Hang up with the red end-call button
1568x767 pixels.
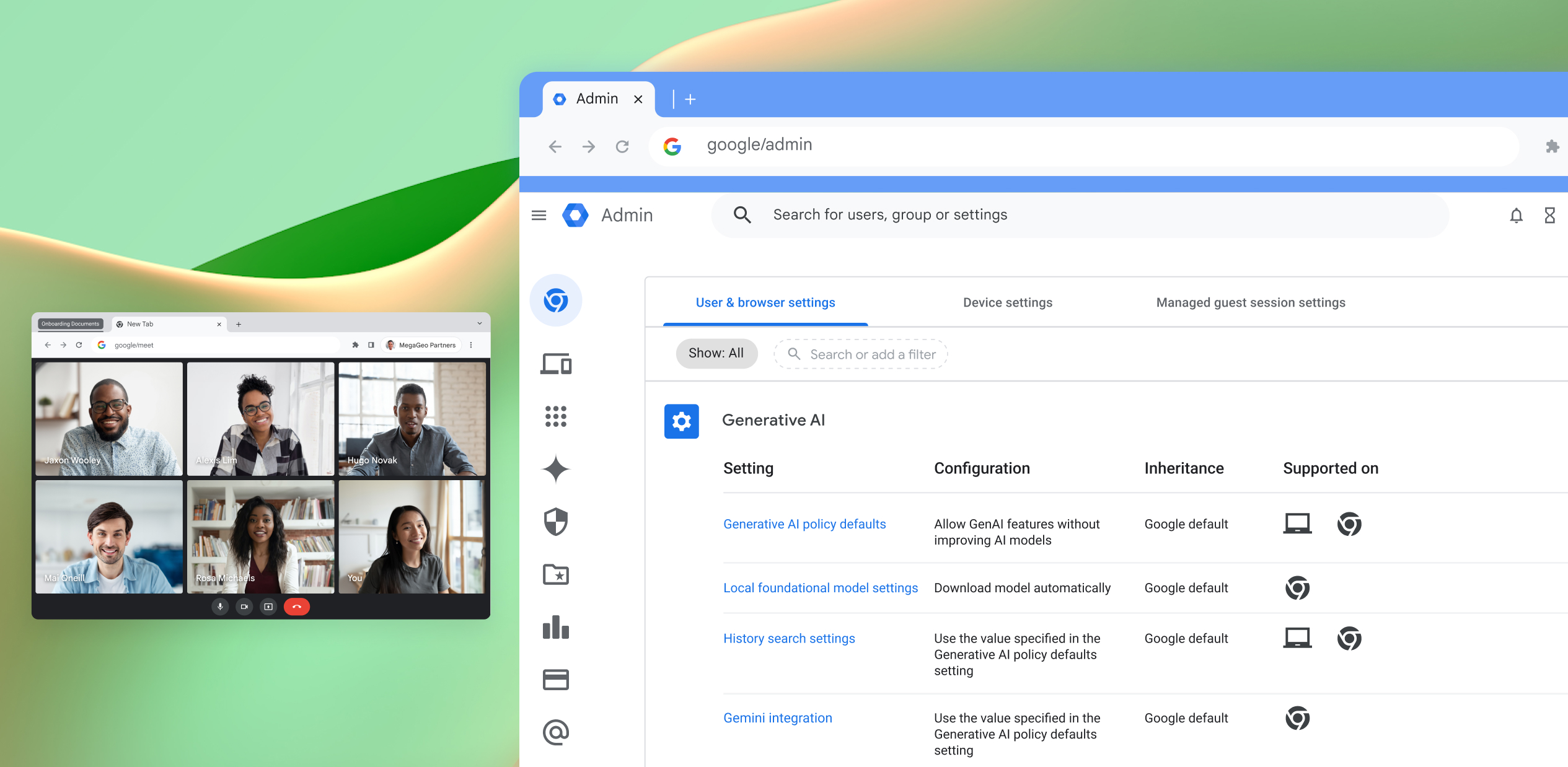coord(296,607)
